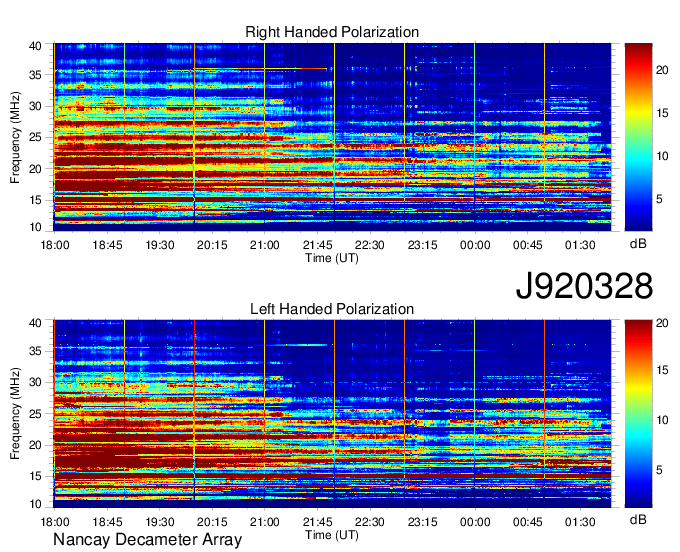Click the 10 dB tick on Left Handed color bar
This screenshot has width=680, height=552.
coord(662,420)
